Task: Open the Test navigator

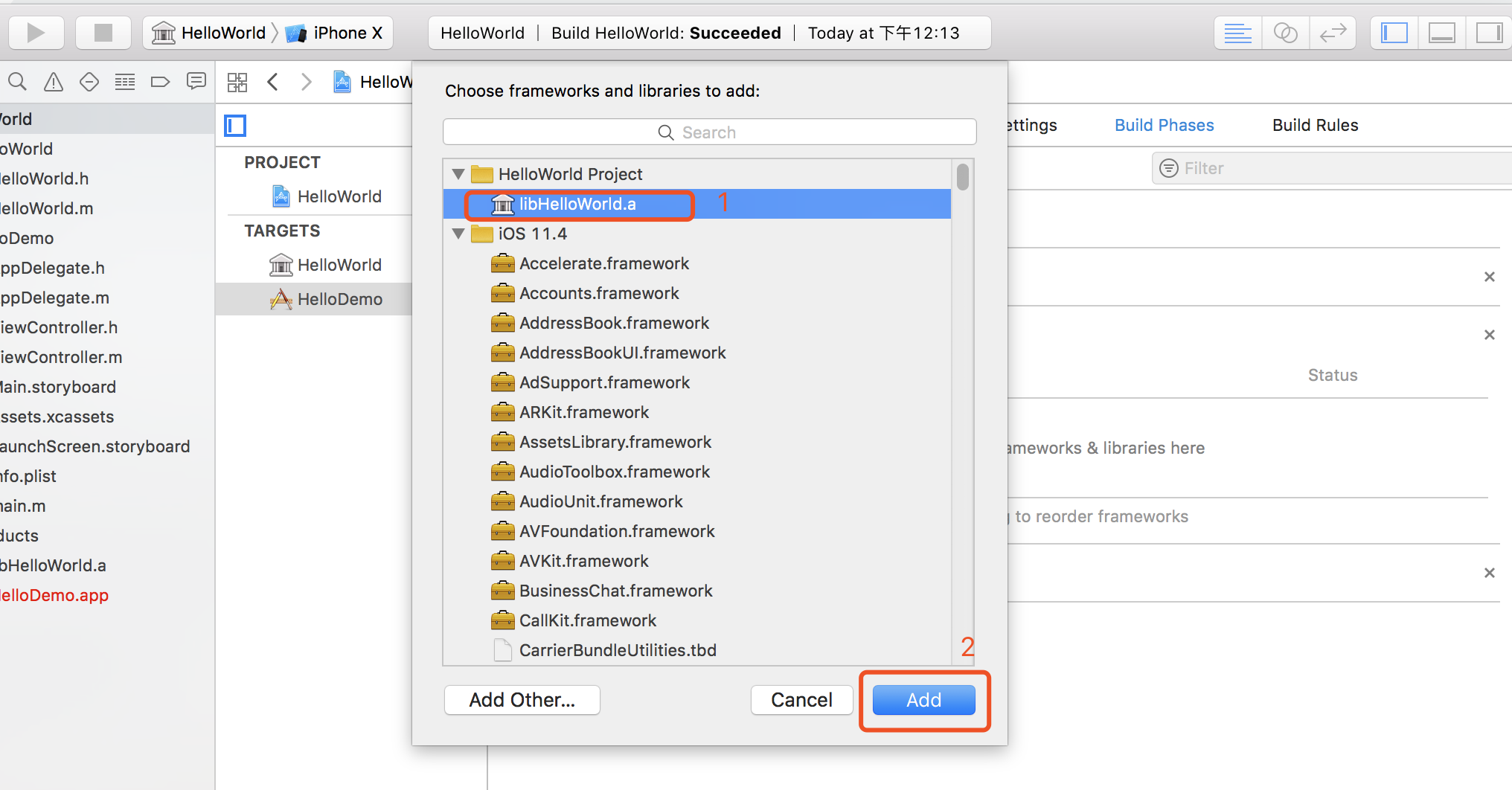Action: click(89, 82)
